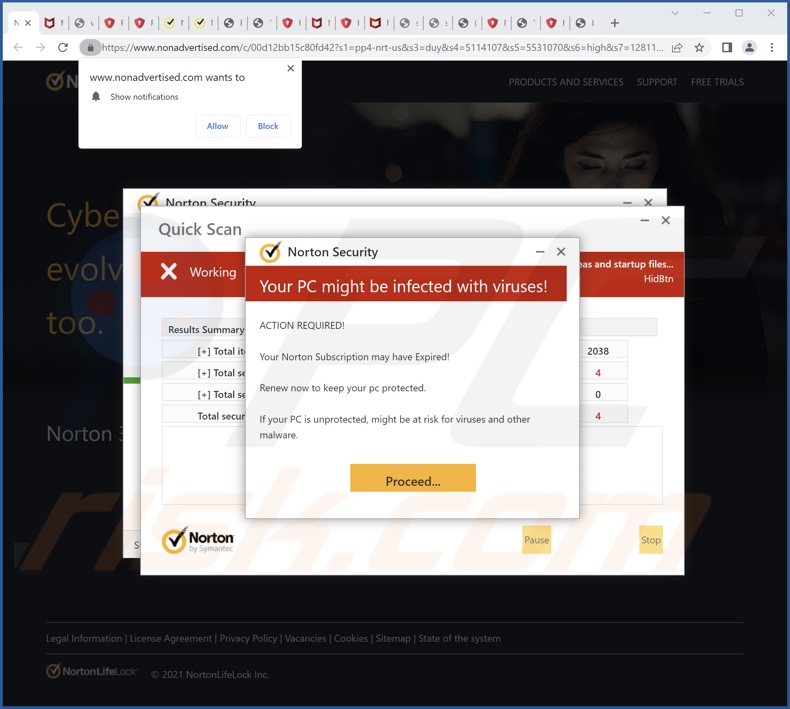
Task: Open the License Agreement footer link
Action: (x=171, y=638)
